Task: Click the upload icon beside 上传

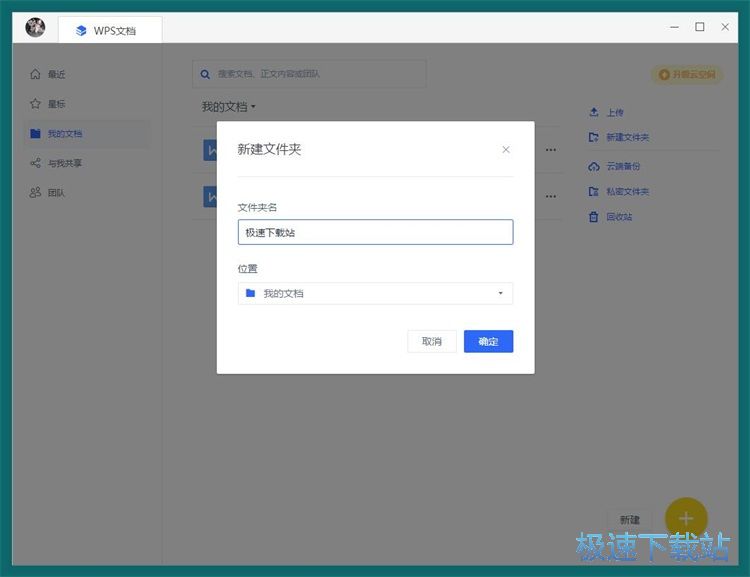Action: [x=594, y=112]
